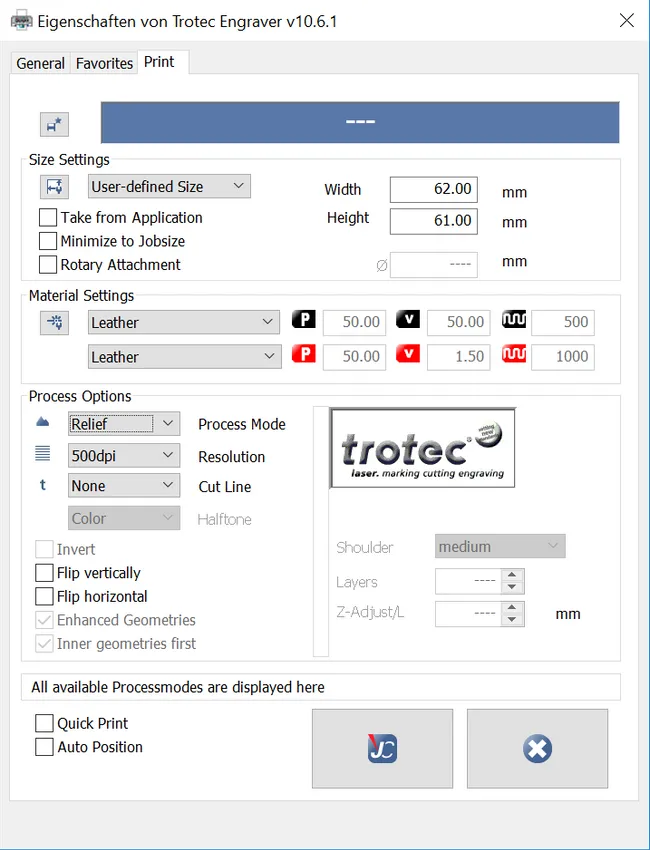Viewport: 650px width, 850px height.
Task: Switch to the General tab
Action: click(41, 63)
